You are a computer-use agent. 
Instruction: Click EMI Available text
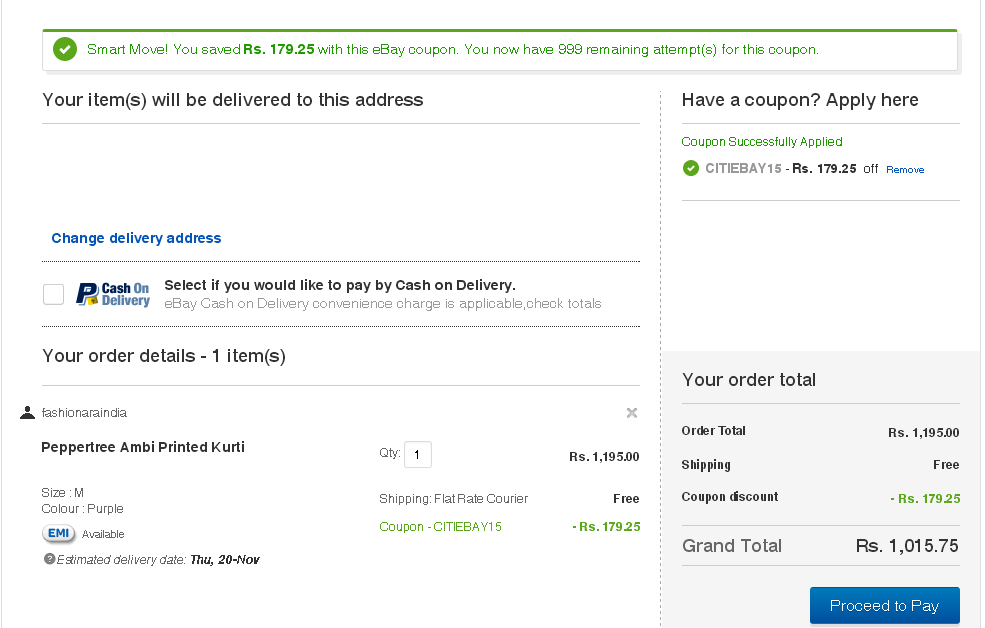[x=103, y=534]
